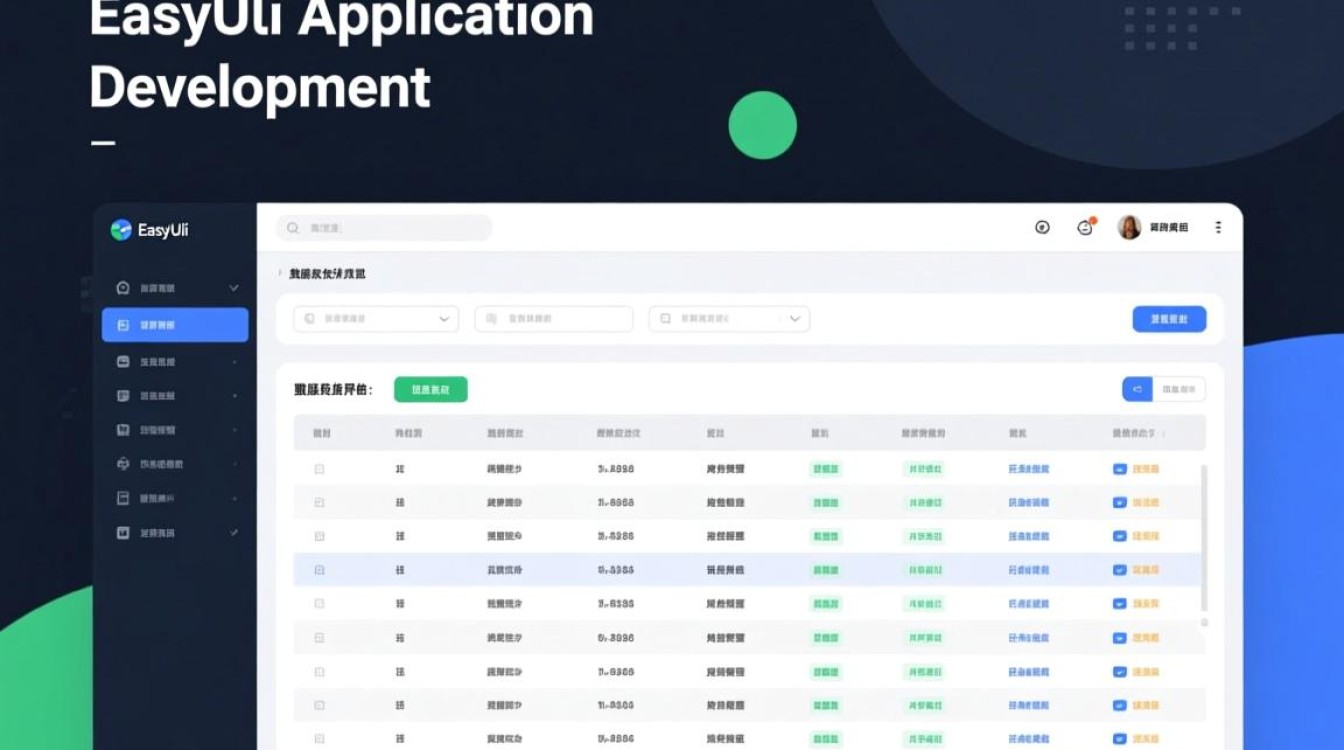Tick the checkbox in the highlighted table row
1344x750 pixels.
pyautogui.click(x=320, y=570)
